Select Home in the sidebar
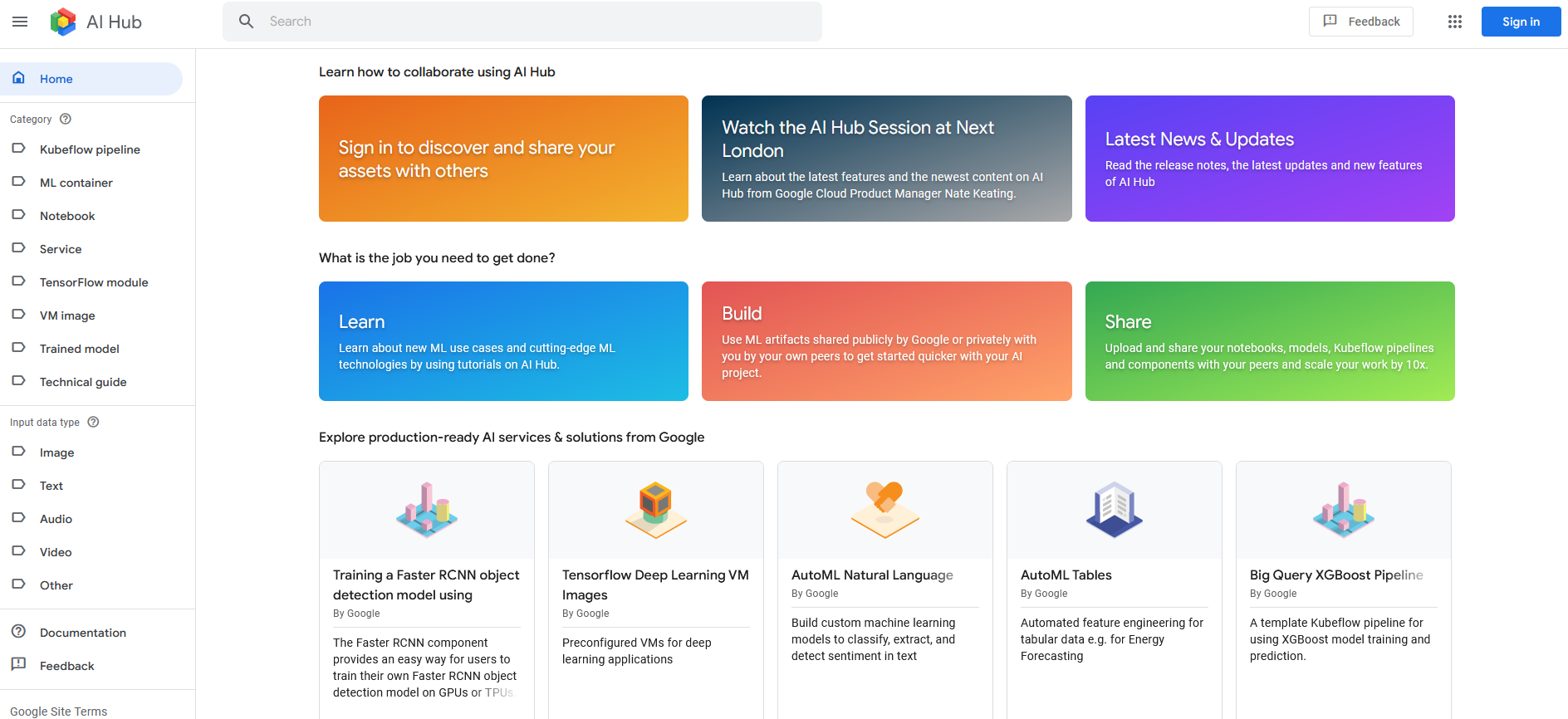Image resolution: width=1568 pixels, height=719 pixels. pos(56,79)
